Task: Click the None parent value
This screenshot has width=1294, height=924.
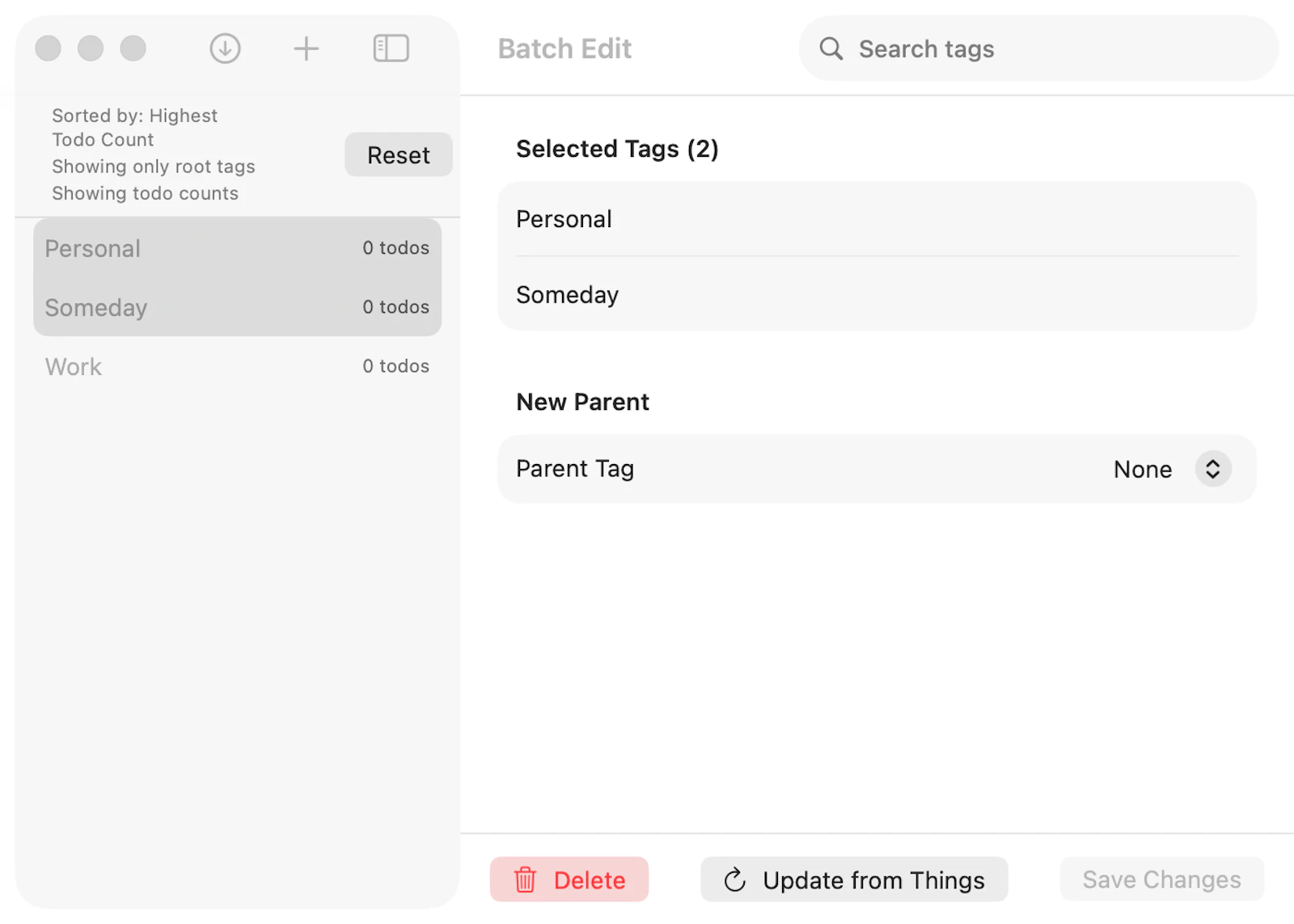Action: (1142, 469)
